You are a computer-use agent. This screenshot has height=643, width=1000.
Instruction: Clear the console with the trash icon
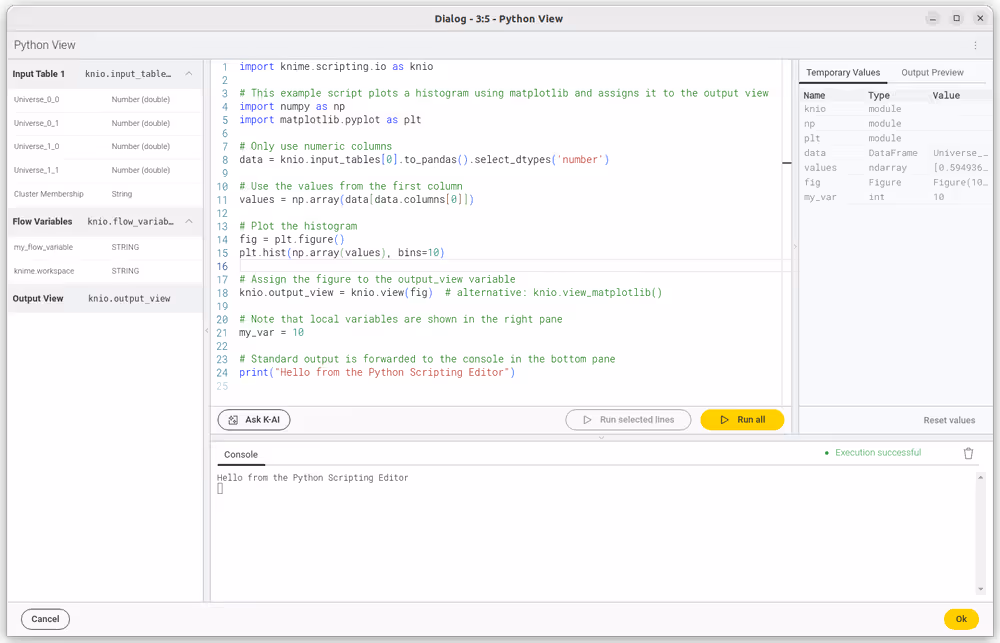tap(968, 453)
